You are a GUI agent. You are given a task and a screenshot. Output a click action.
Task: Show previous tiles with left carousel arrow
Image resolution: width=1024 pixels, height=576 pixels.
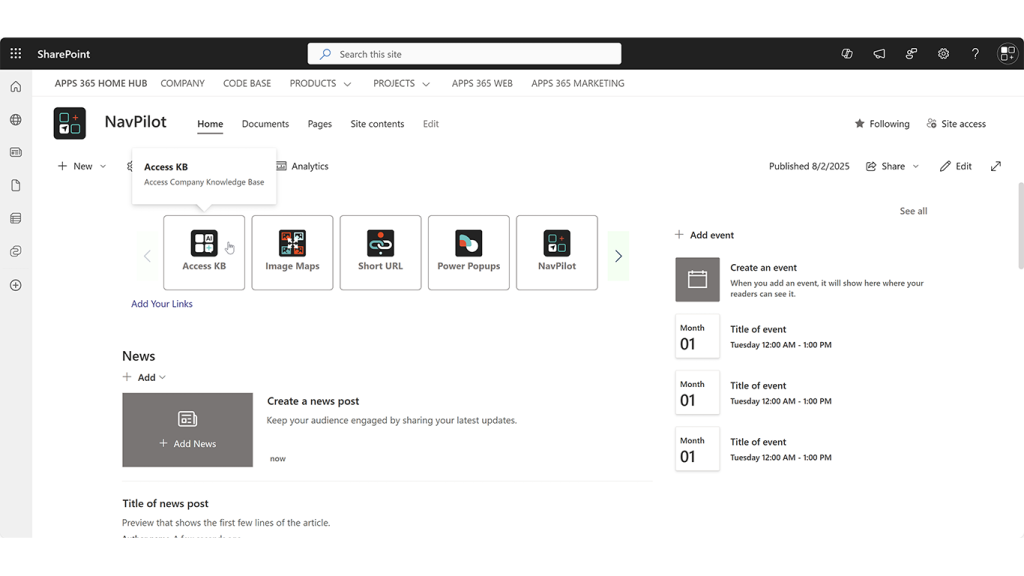[x=147, y=256]
